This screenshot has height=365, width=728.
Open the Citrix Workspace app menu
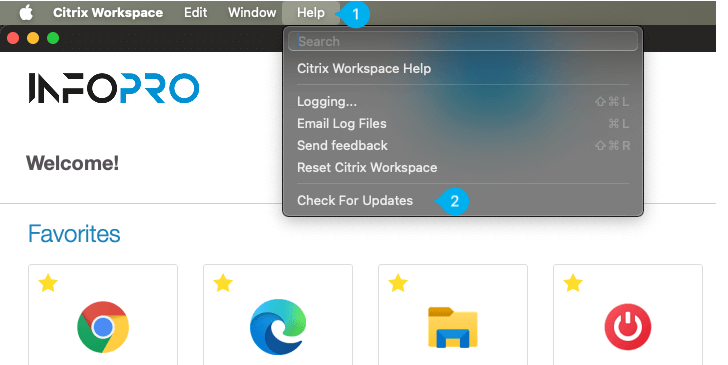(108, 13)
